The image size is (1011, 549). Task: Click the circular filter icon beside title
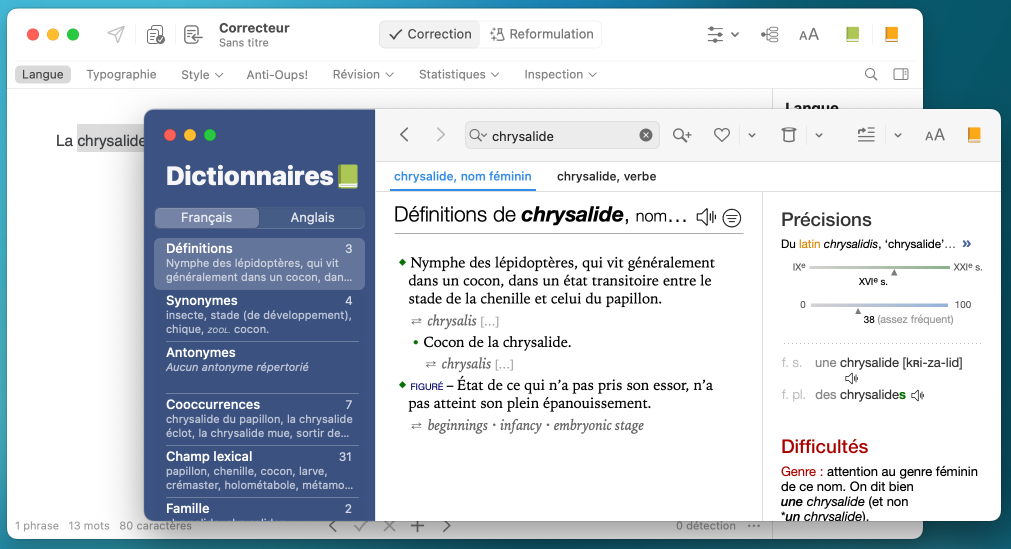pos(732,217)
